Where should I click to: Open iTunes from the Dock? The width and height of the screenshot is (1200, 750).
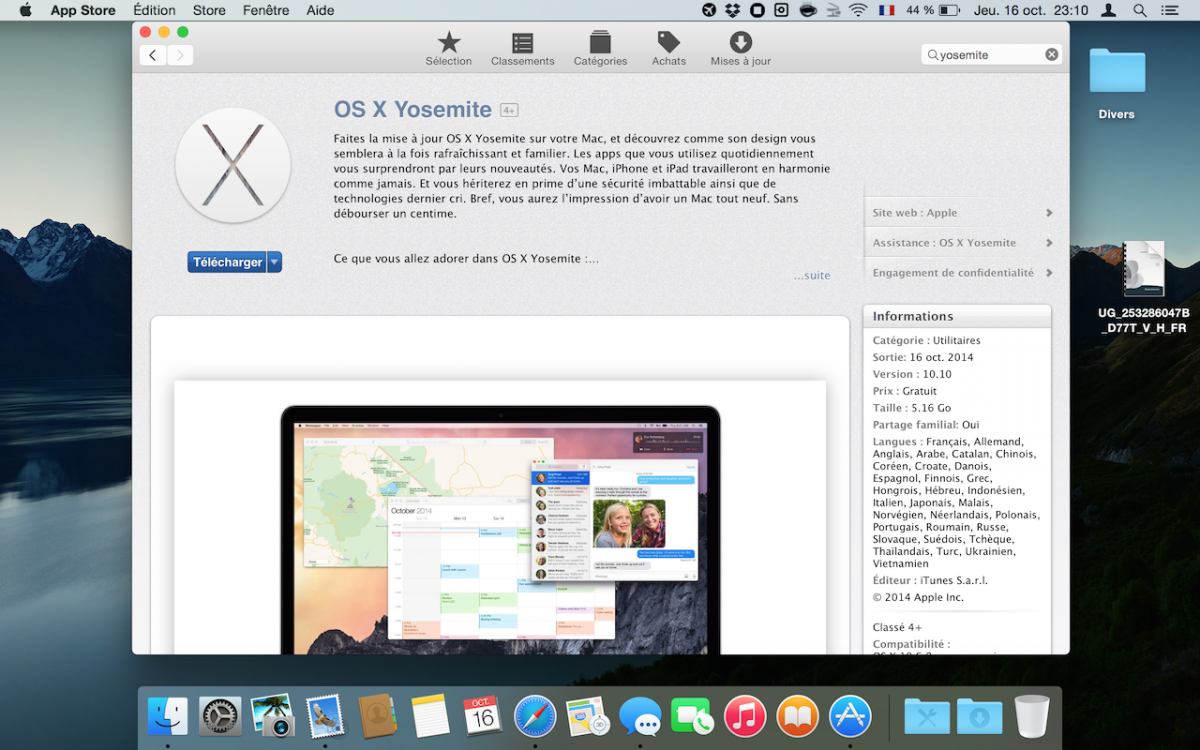(745, 716)
